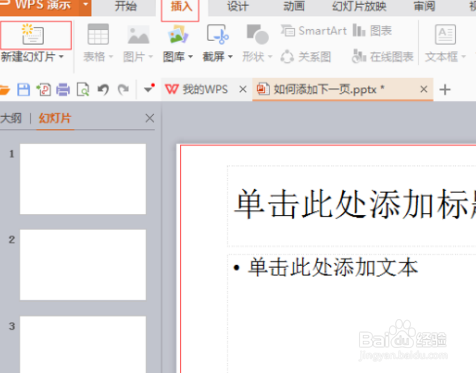Viewport: 476px width, 373px height.
Task: Click the undo arrow icon
Action: (x=103, y=90)
